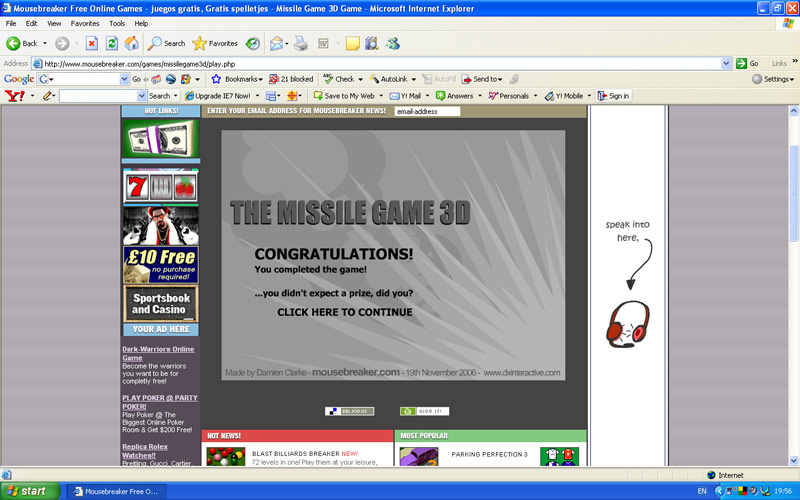Click the grey Forward arrow button
The height and width of the screenshot is (500, 800).
62,43
